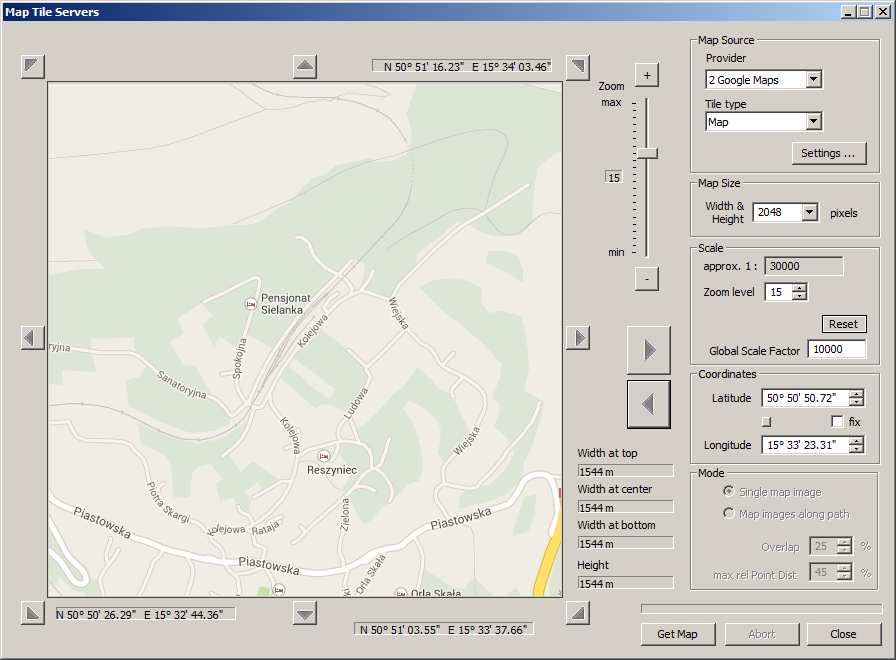Pan map toward bottom-left corner arrow

[x=33, y=612]
